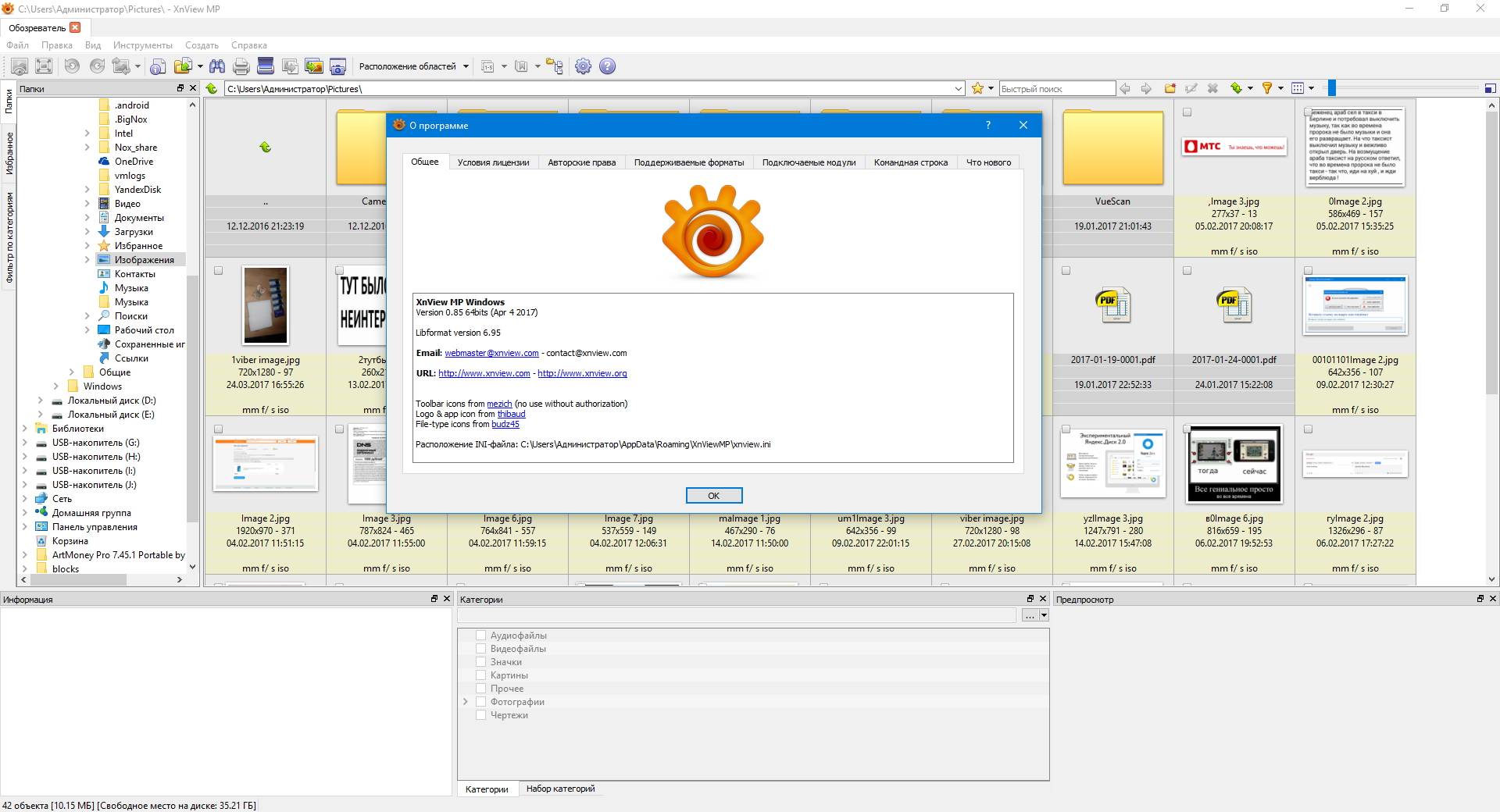Viewport: 1500px width, 812px height.
Task: Start slideshow with the toolbar icon
Action: pyautogui.click(x=314, y=66)
